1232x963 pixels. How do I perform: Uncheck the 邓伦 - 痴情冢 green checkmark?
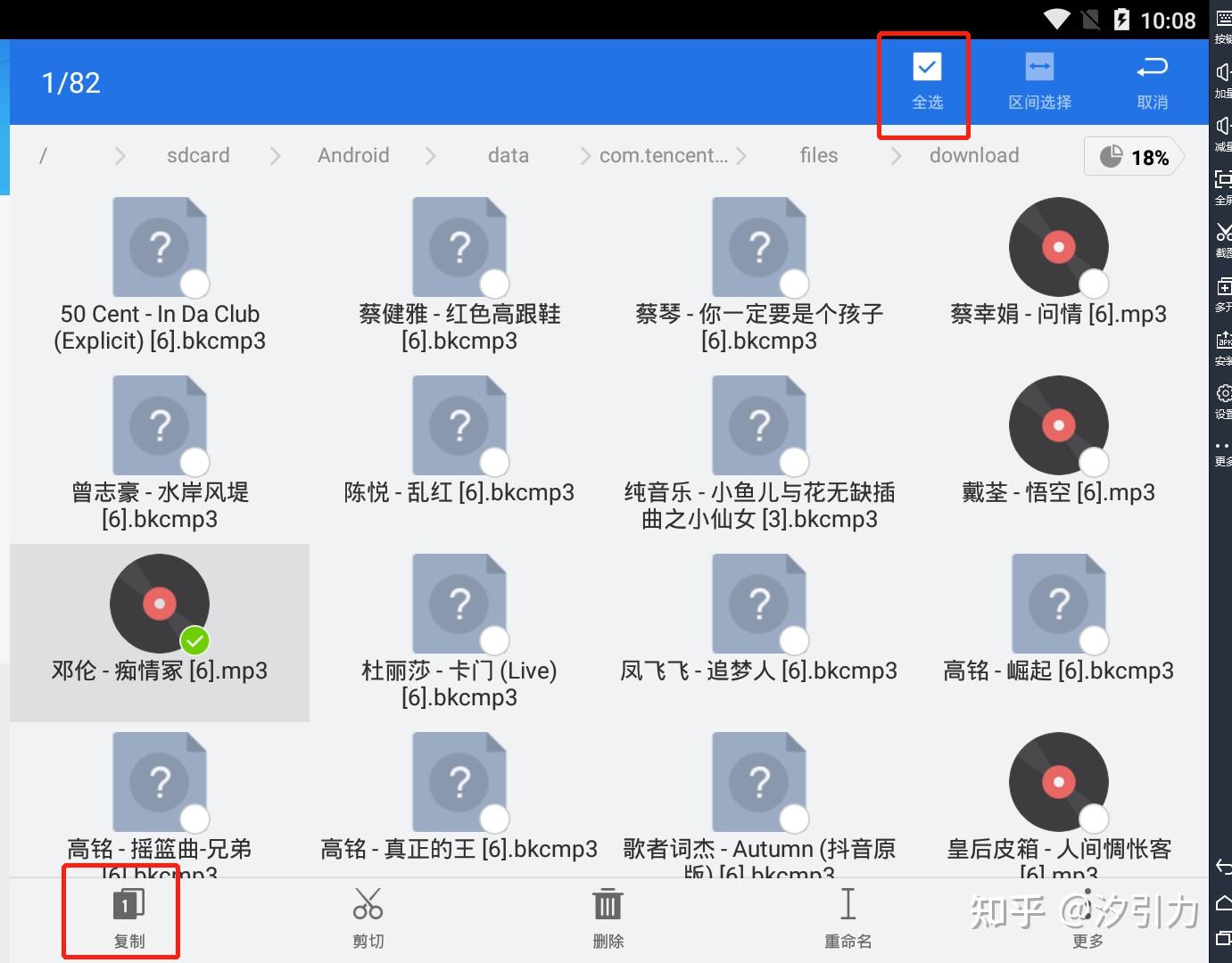point(194,640)
